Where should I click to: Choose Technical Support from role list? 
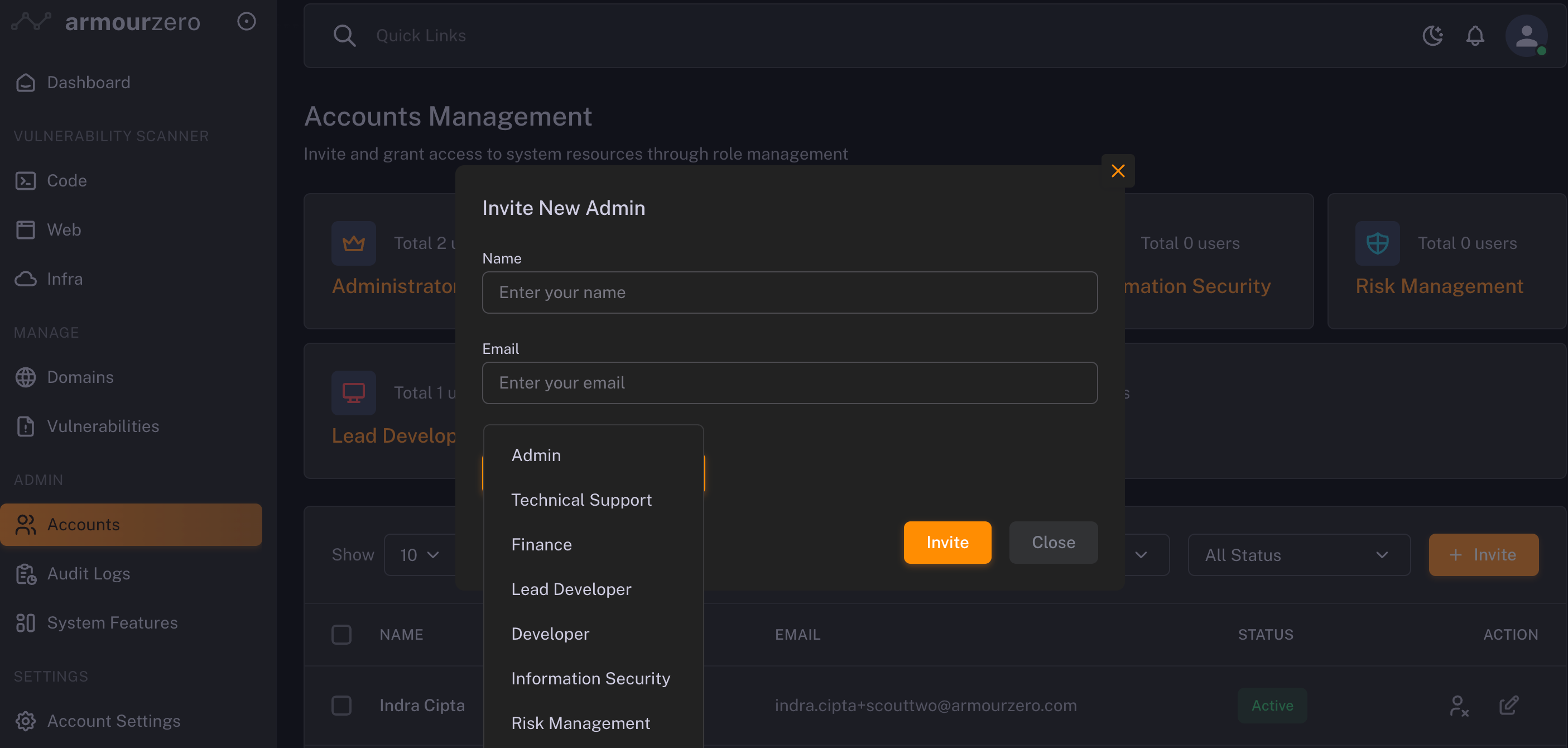point(581,500)
